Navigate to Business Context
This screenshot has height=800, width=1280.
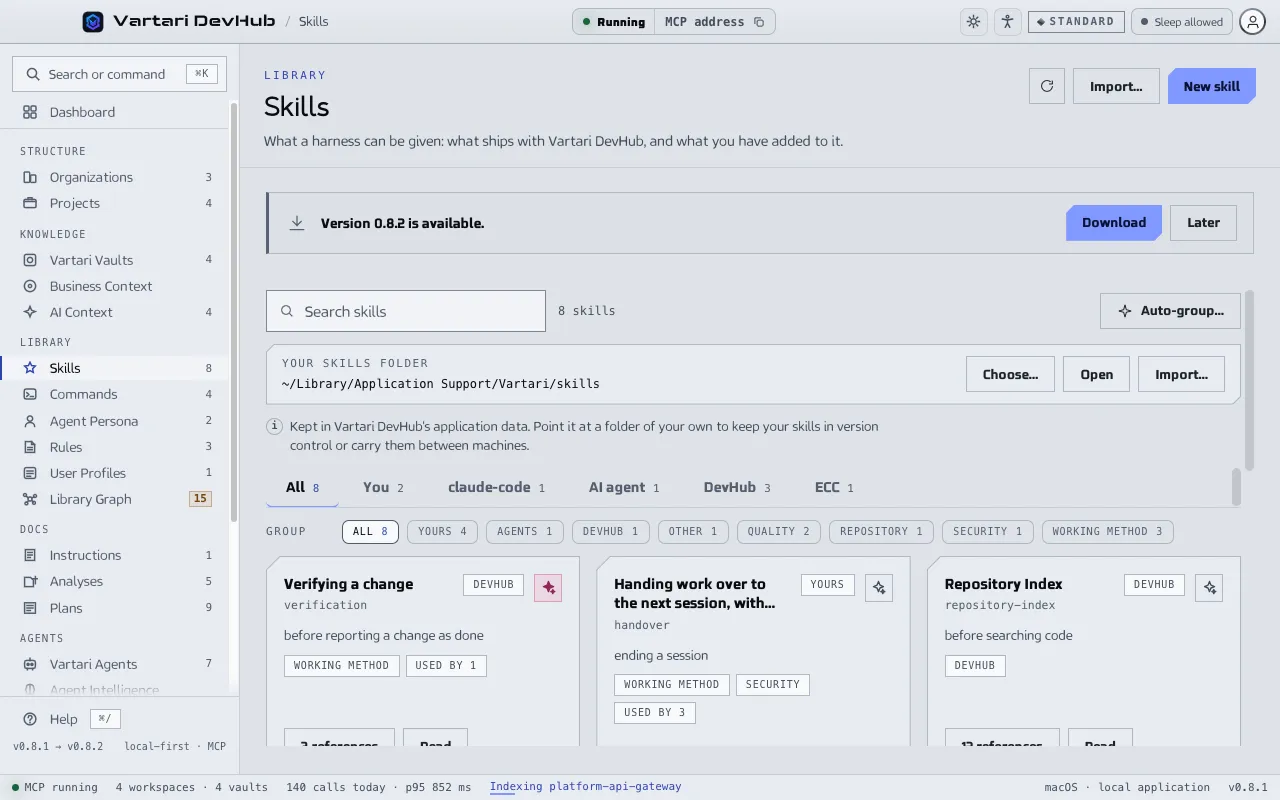[x=116, y=286]
